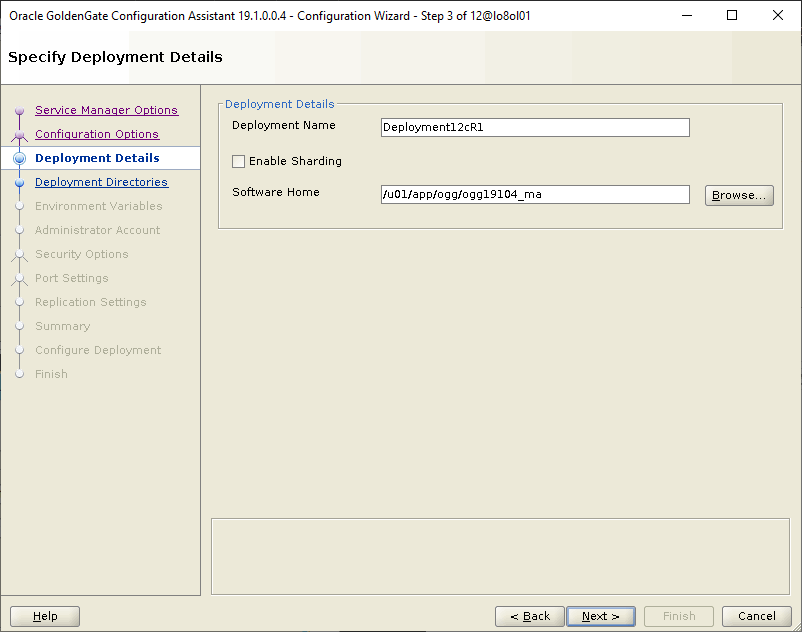This screenshot has width=802, height=632.
Task: Click the Service Manager Options step bullet
Action: coord(19,111)
